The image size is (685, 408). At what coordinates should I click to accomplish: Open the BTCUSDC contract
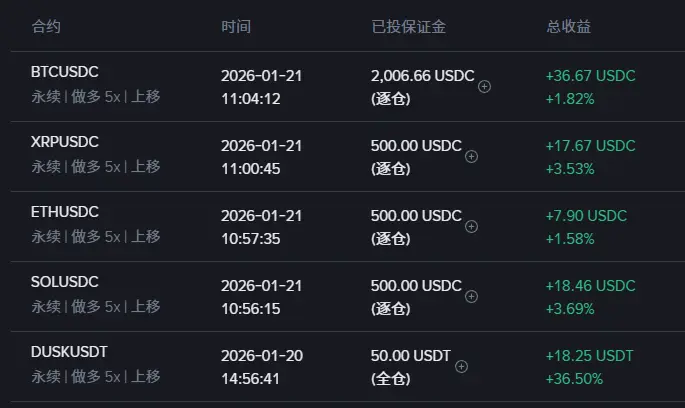pos(65,72)
